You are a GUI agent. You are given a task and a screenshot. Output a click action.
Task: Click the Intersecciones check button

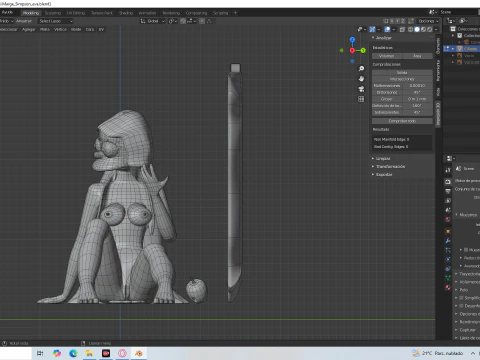[x=402, y=79]
